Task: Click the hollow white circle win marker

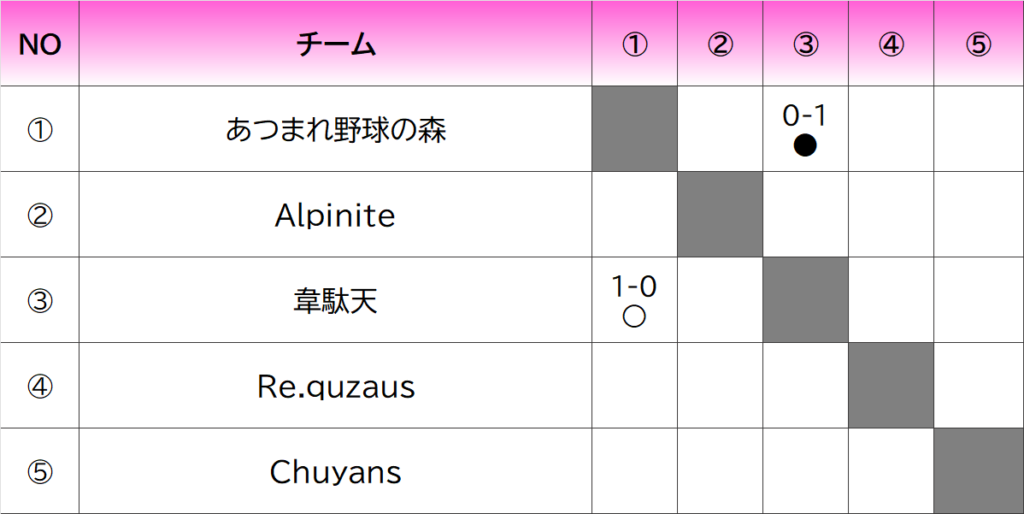Action: [633, 318]
